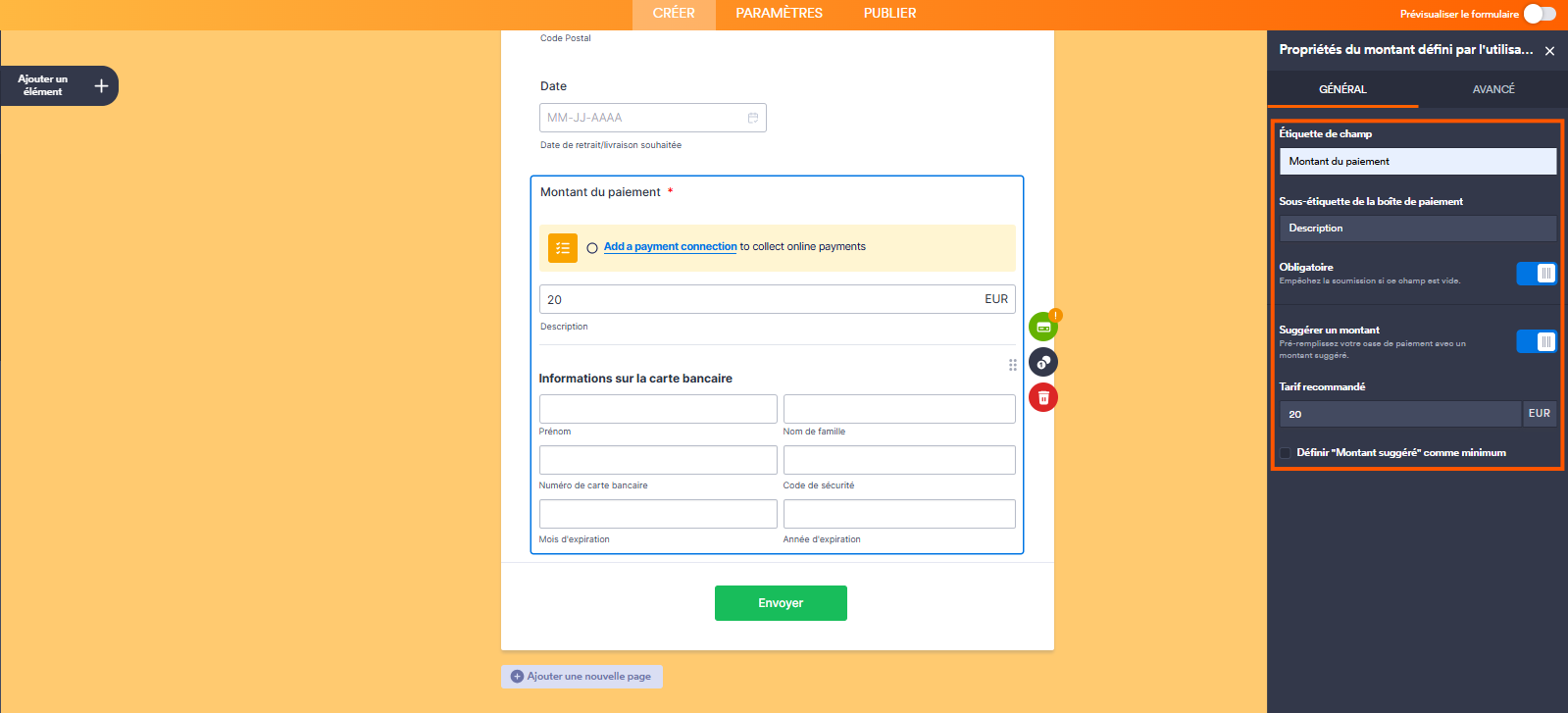1568x713 pixels.
Task: Click the orange checklist icon in the payment banner
Action: click(x=563, y=248)
